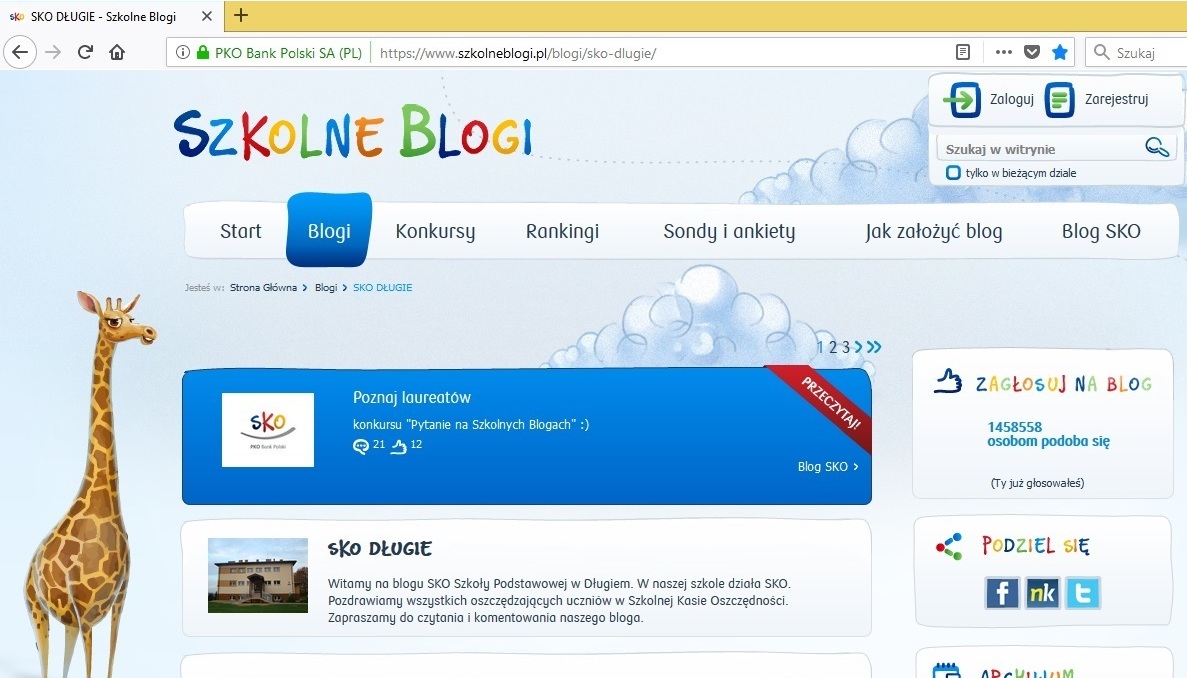The height and width of the screenshot is (678, 1187).
Task: Open the Konkursy menu item
Action: point(435,231)
